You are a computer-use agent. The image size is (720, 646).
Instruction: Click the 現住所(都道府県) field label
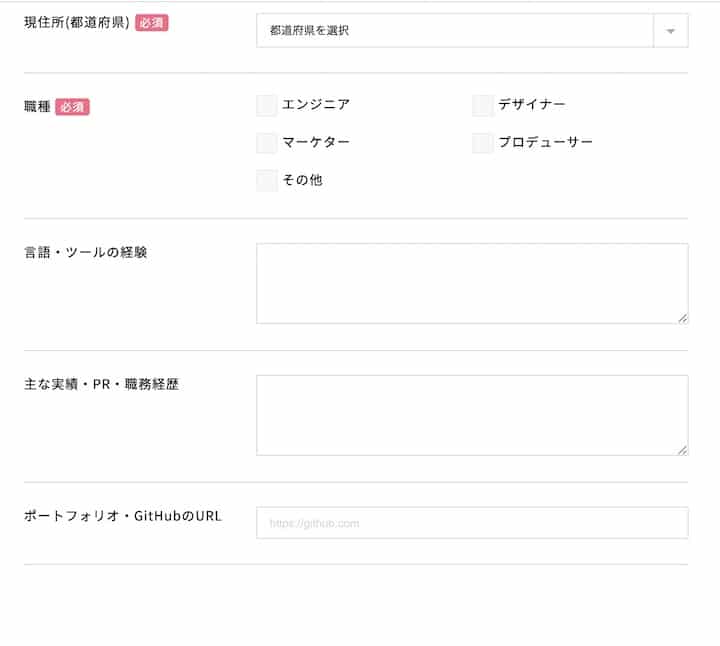[77, 23]
